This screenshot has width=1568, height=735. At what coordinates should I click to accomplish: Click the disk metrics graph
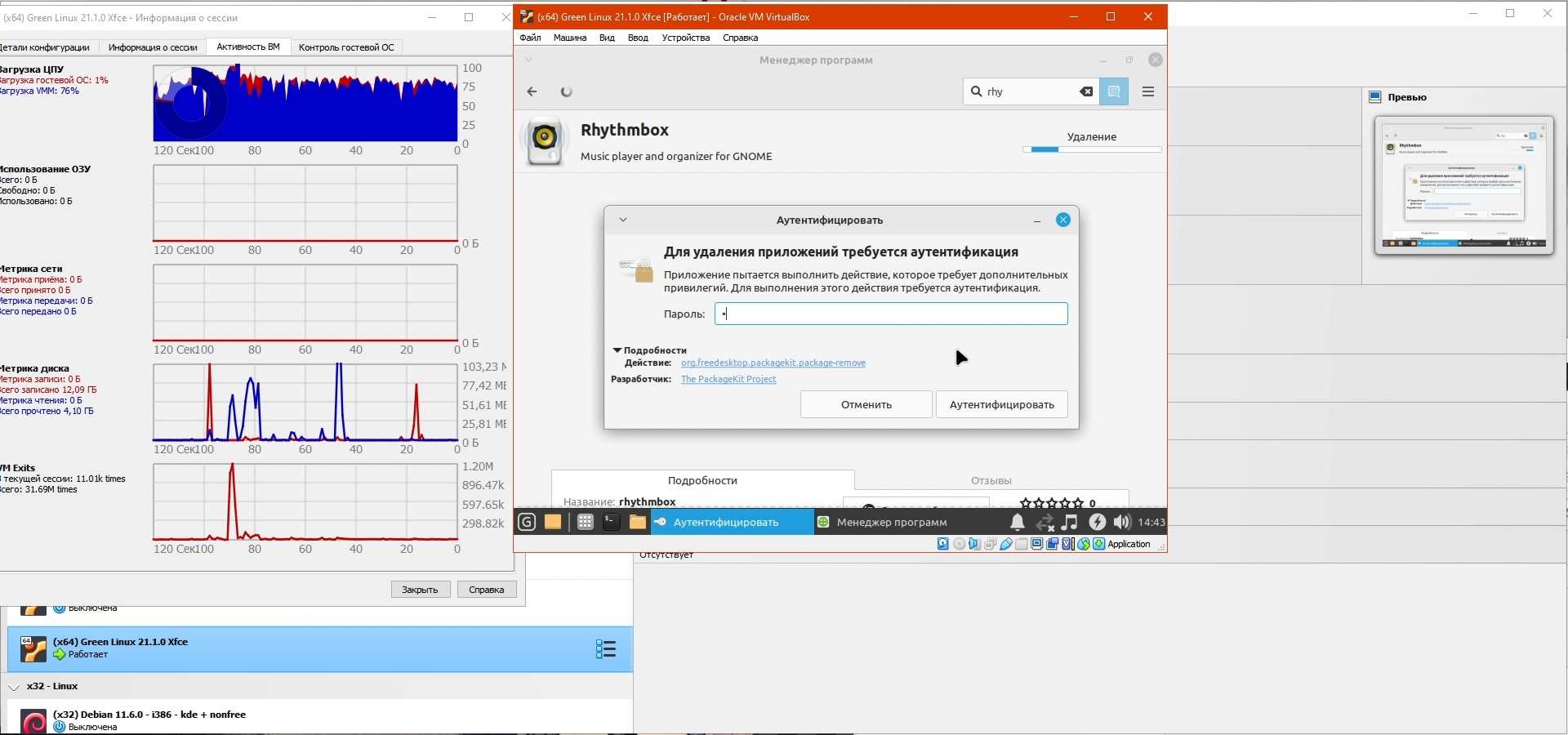(305, 403)
